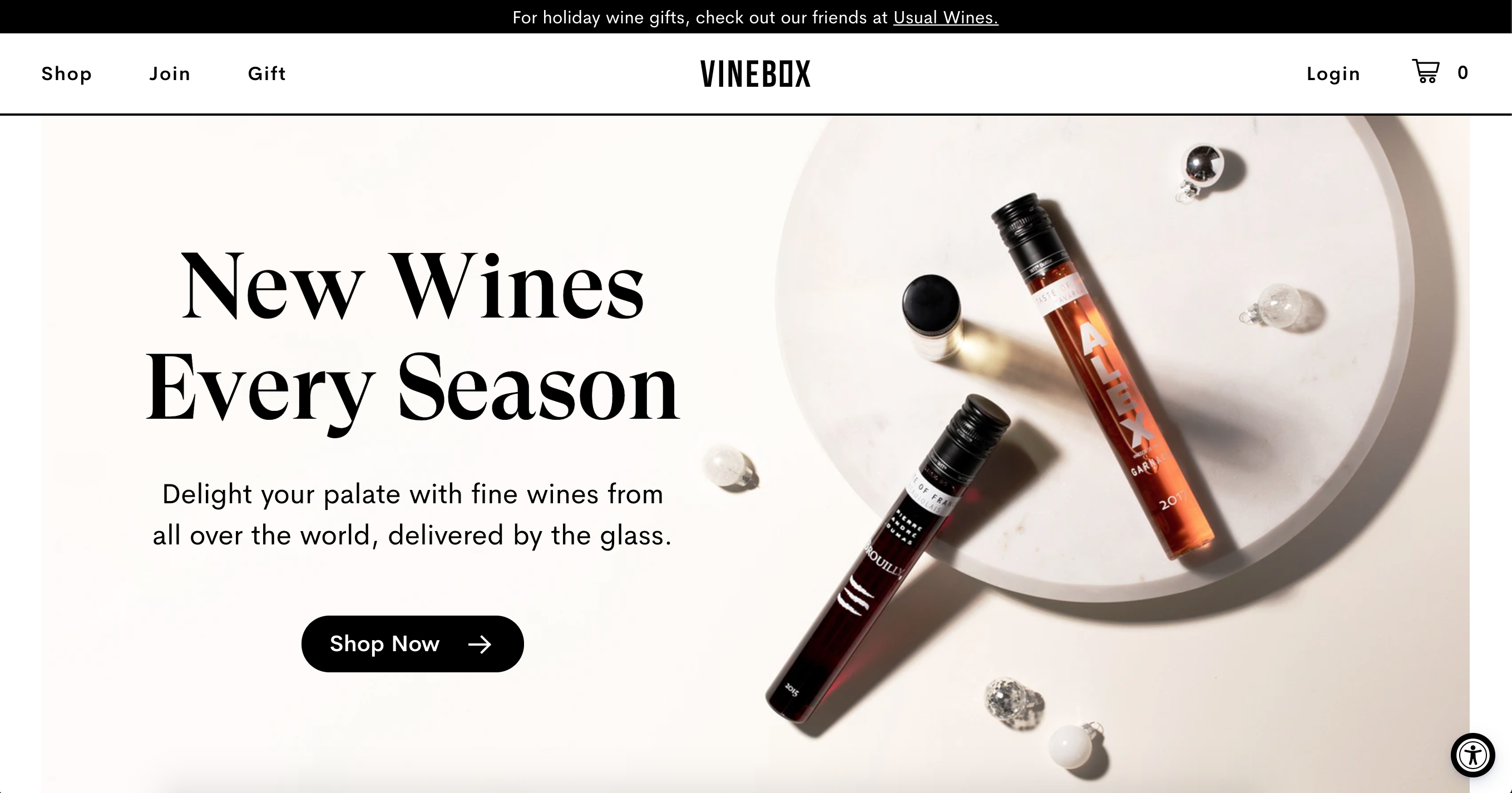Open the Login link
1512x793 pixels.
(1333, 74)
